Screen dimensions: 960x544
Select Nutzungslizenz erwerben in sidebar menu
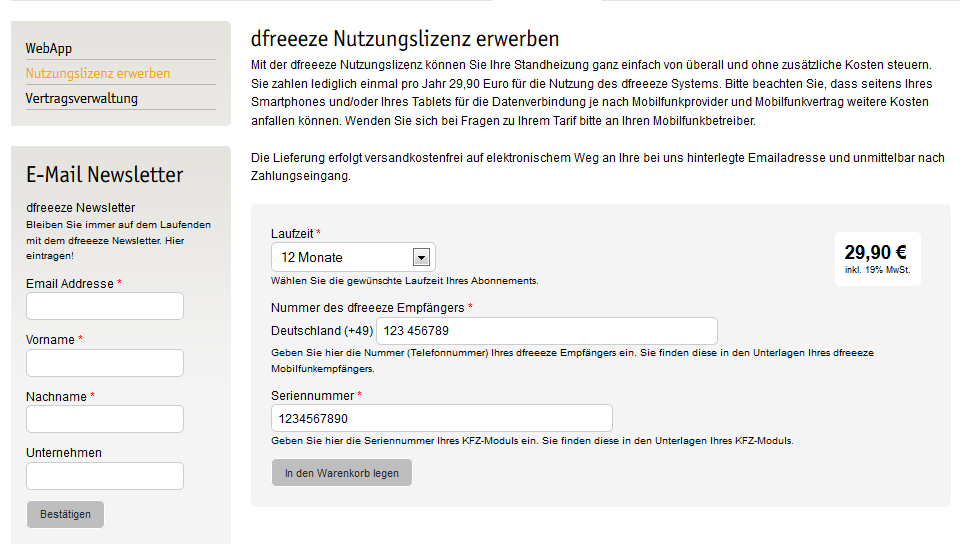(x=98, y=73)
